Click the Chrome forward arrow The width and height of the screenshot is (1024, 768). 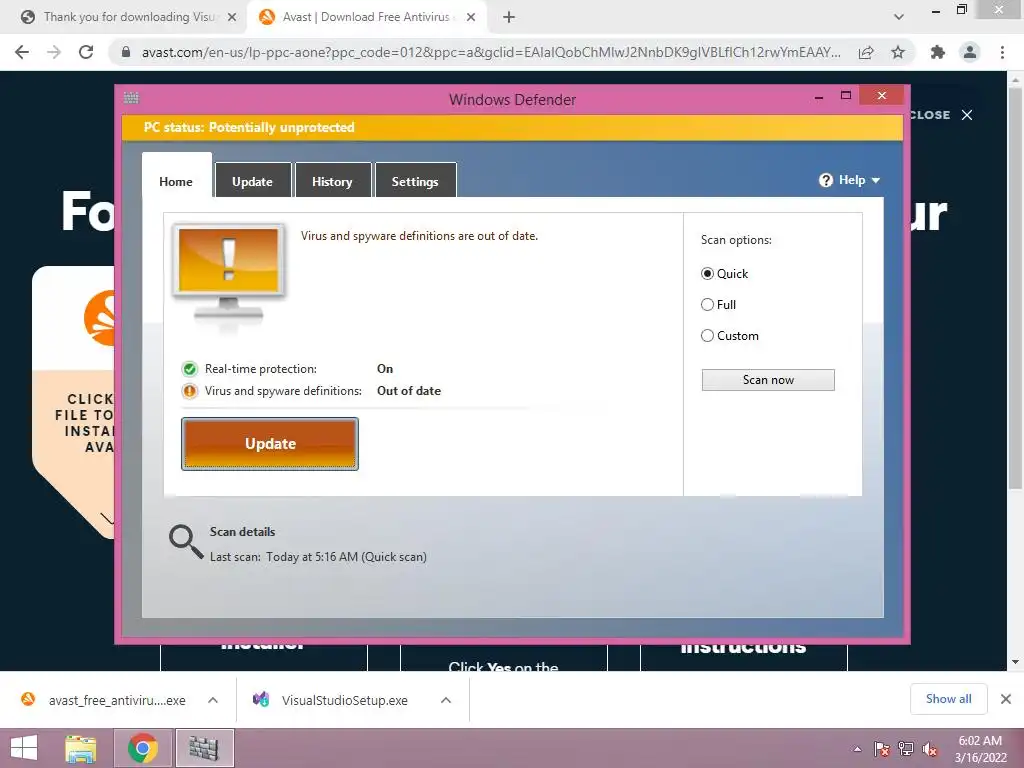pyautogui.click(x=54, y=52)
